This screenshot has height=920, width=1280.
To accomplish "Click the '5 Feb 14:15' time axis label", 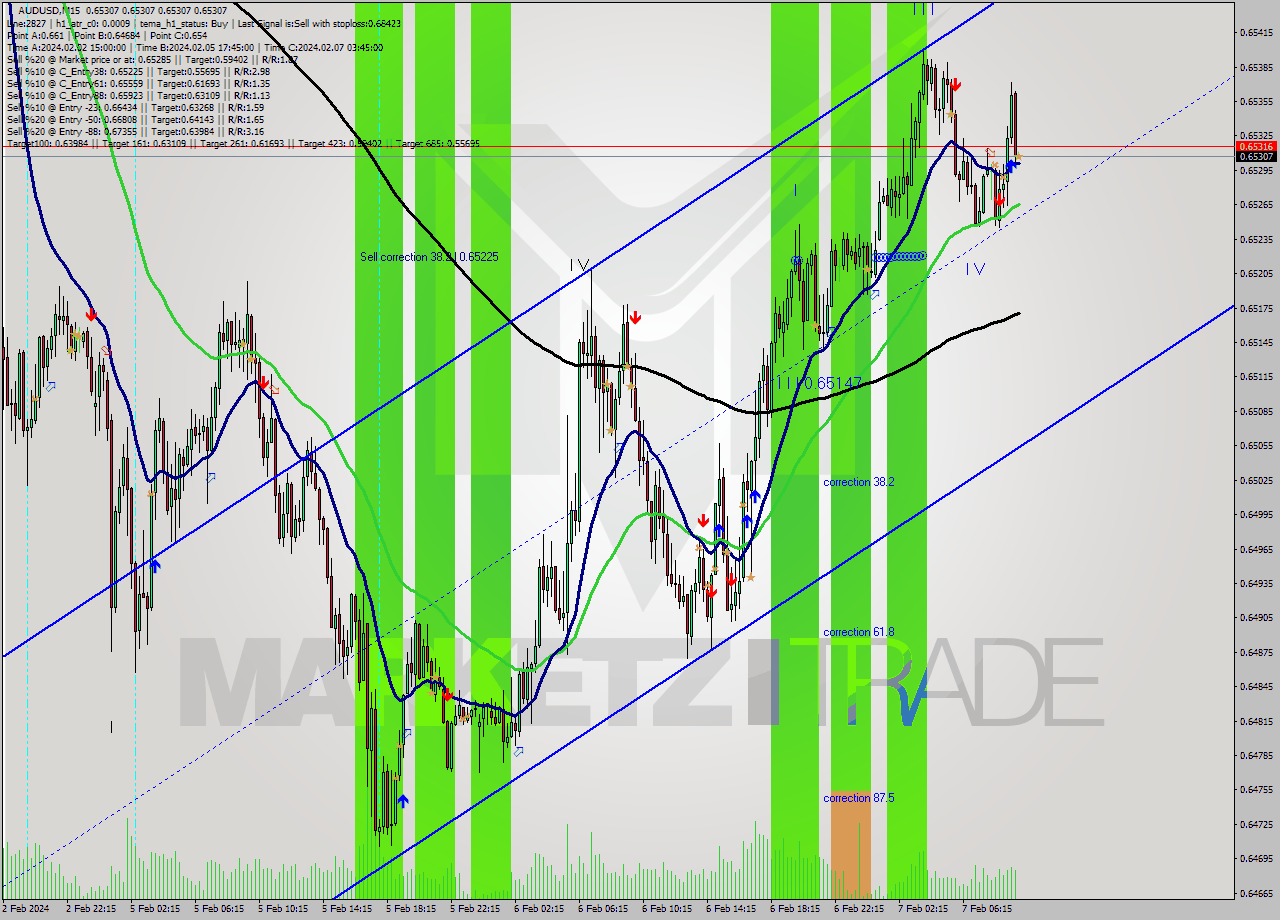I will 347,909.
